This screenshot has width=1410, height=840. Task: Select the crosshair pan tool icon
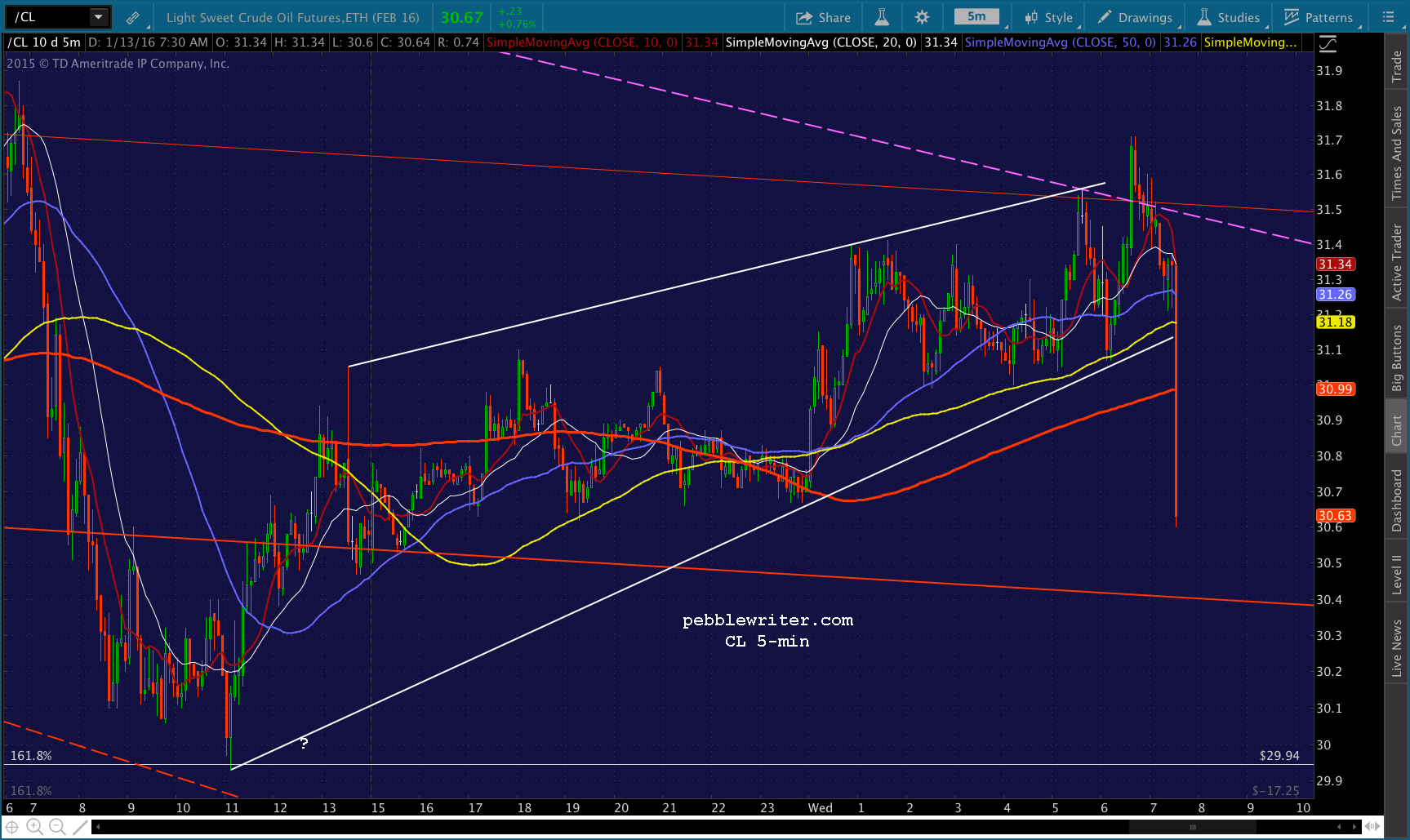[12, 827]
